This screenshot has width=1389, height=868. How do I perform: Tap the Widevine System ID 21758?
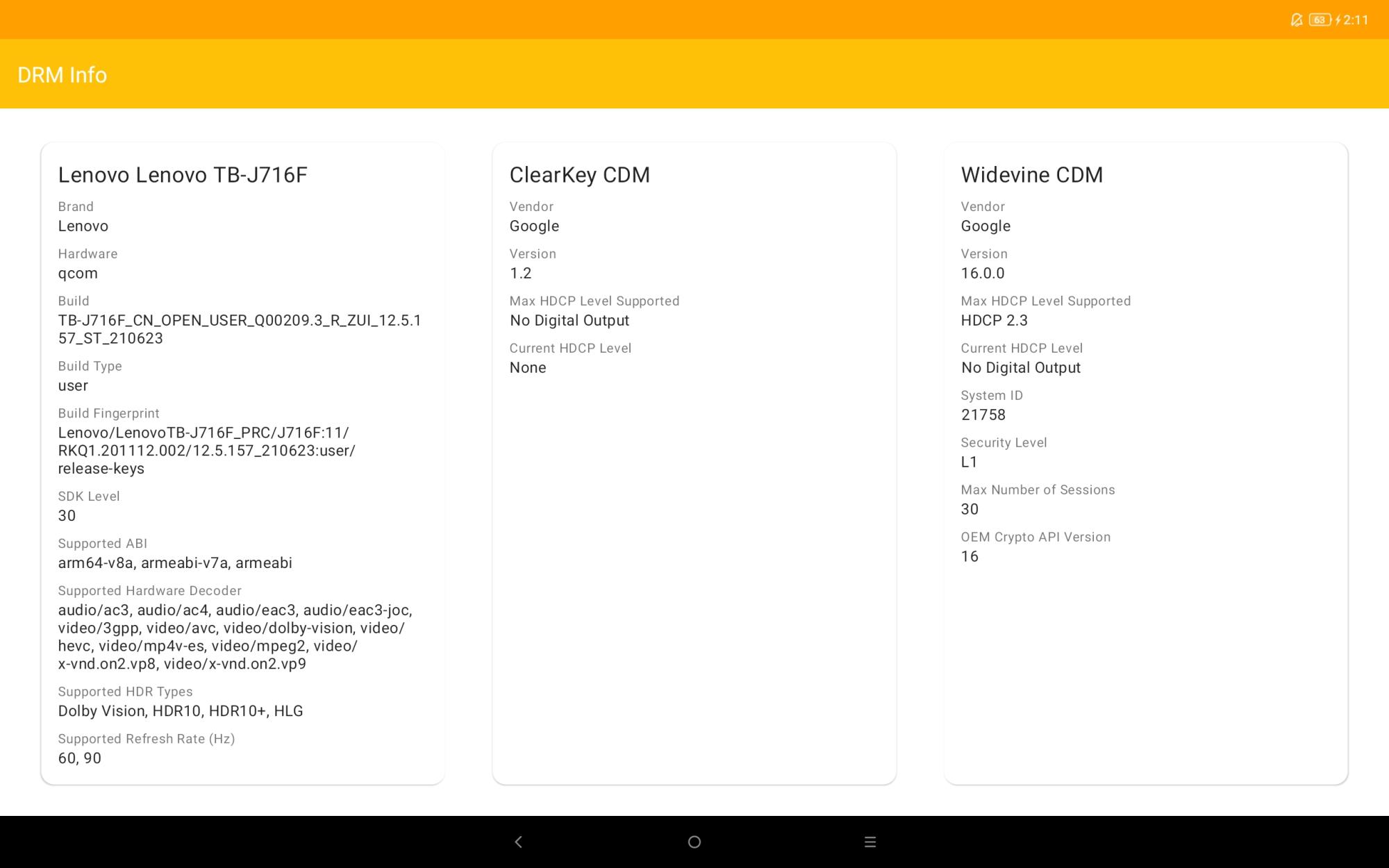tap(983, 415)
